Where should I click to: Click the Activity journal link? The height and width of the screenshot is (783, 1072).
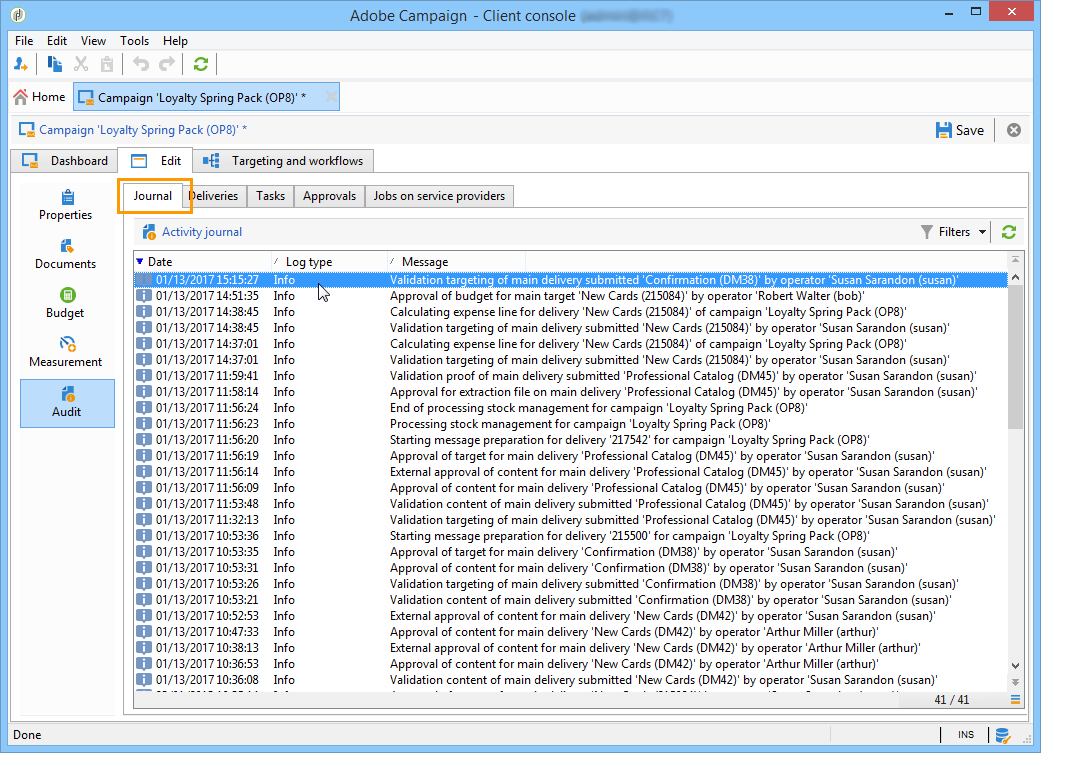coord(201,232)
